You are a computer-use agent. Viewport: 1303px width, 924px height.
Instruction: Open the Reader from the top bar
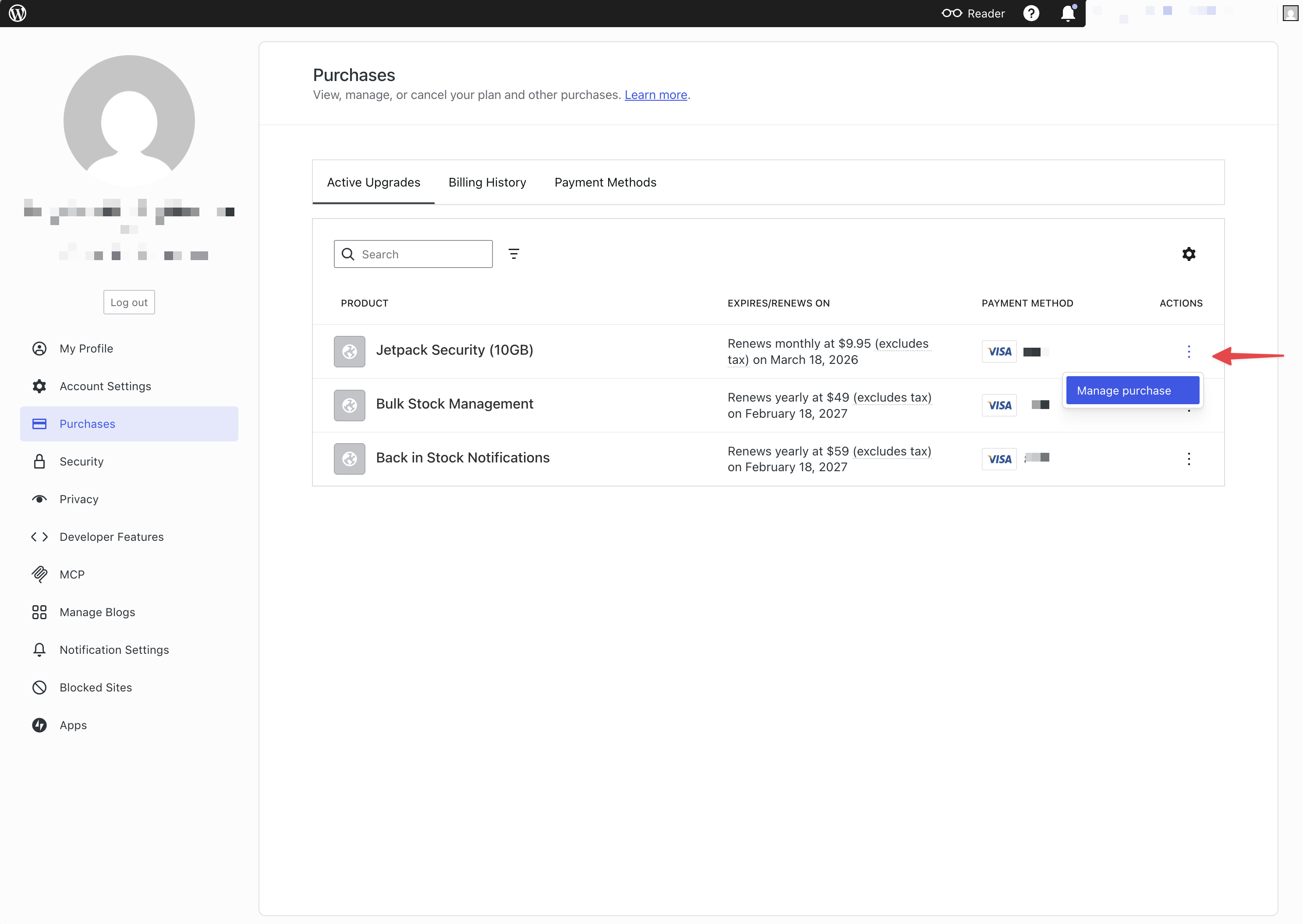(x=974, y=13)
